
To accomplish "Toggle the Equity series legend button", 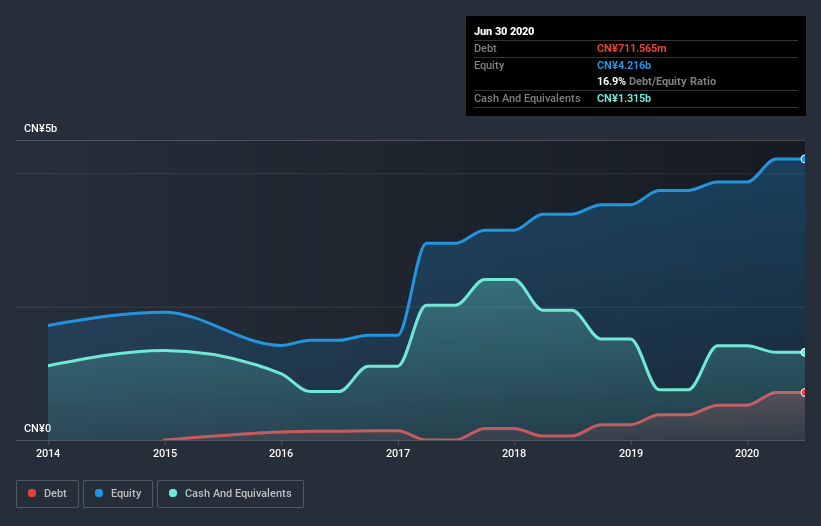I will point(118,494).
